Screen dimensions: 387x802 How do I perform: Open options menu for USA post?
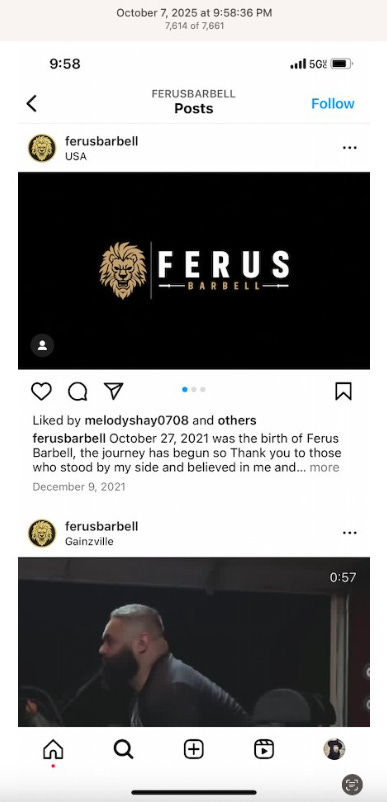pos(350,148)
